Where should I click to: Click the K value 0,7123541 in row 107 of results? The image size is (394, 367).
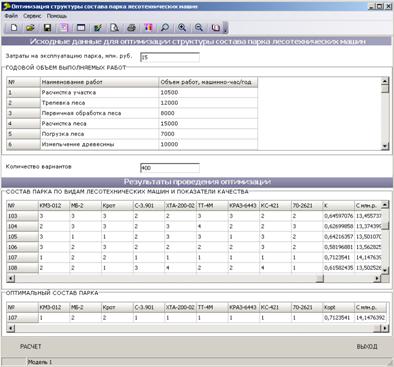338,257
